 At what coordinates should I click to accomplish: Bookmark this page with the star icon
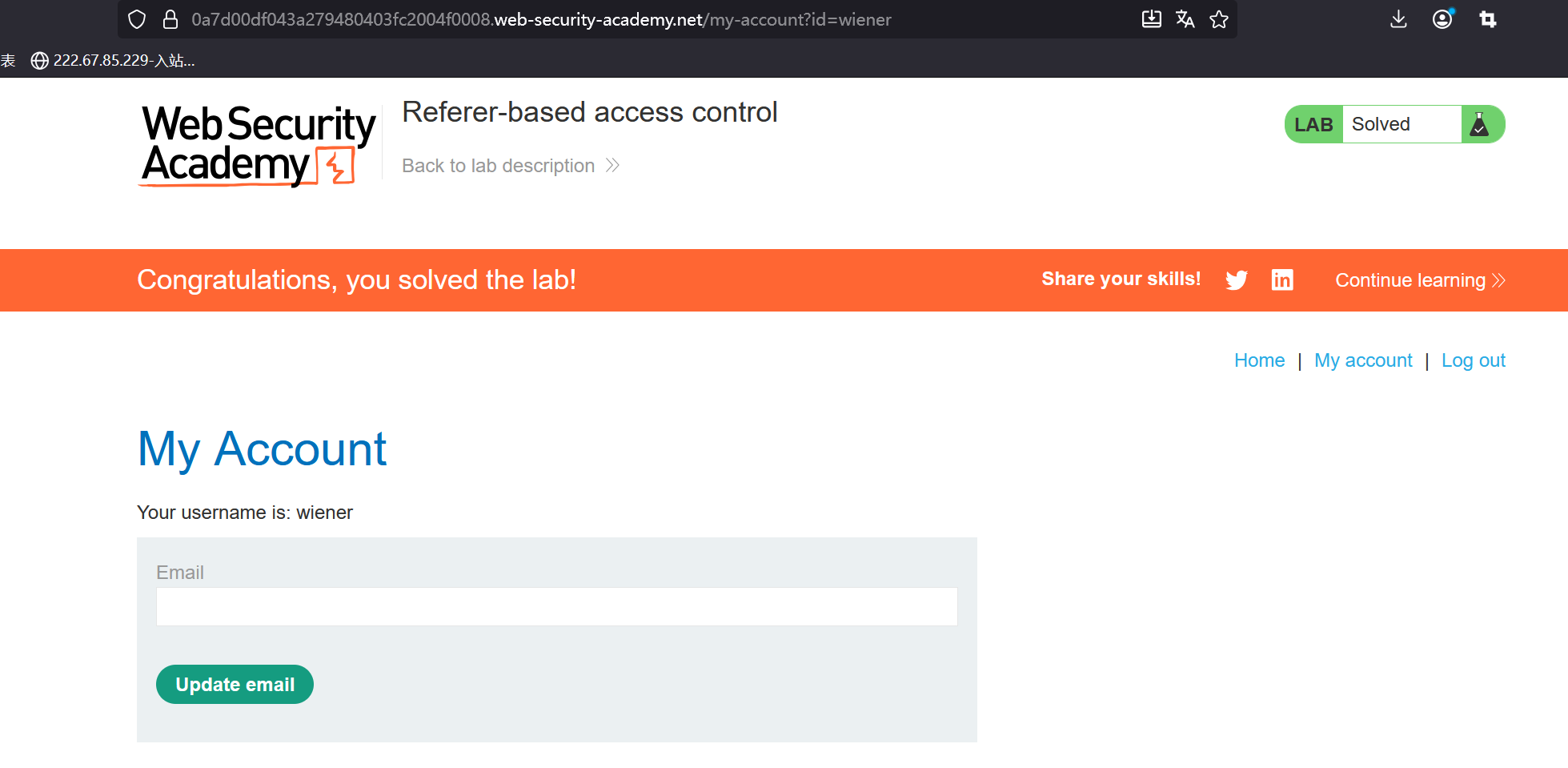[x=1219, y=19]
